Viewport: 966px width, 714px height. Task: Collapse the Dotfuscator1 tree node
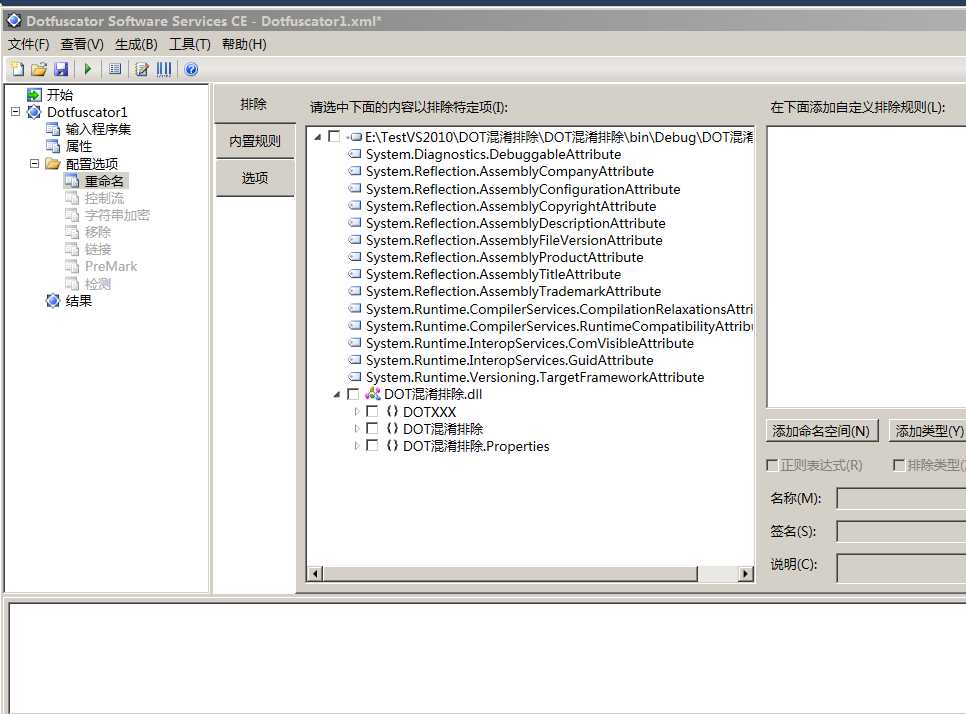point(15,112)
